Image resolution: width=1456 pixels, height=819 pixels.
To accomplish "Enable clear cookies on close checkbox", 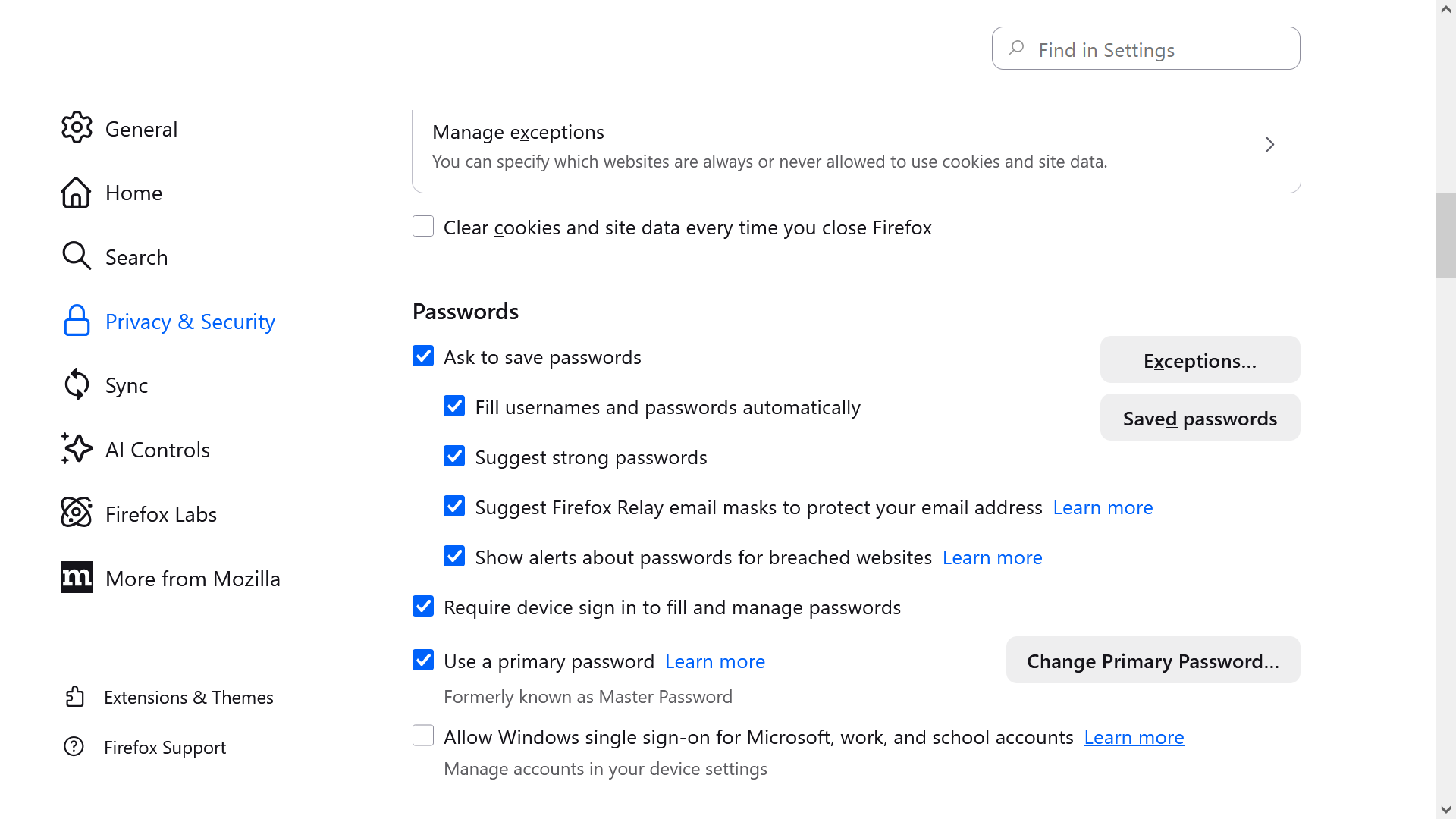I will [x=423, y=227].
